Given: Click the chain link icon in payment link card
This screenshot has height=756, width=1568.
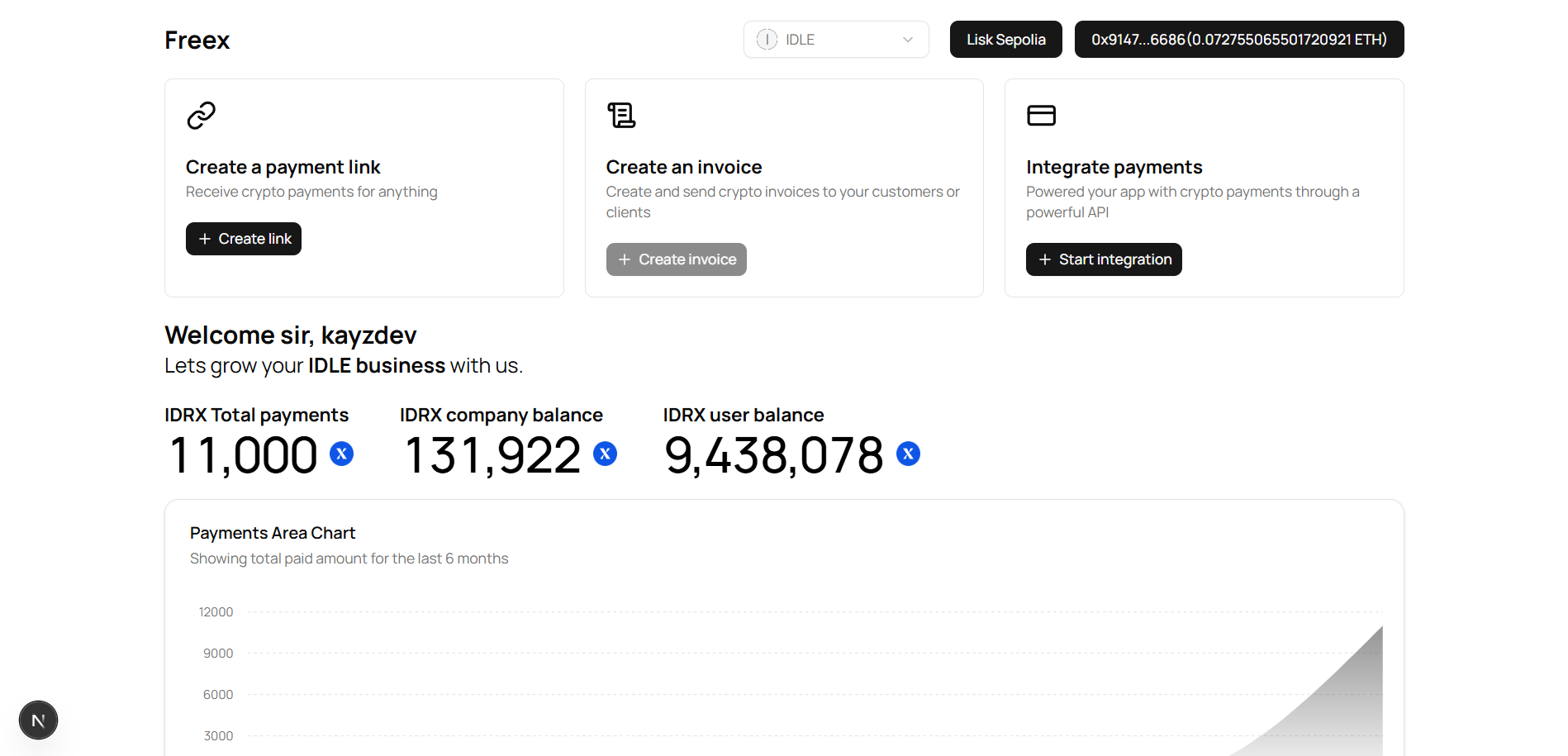Looking at the screenshot, I should tap(201, 116).
